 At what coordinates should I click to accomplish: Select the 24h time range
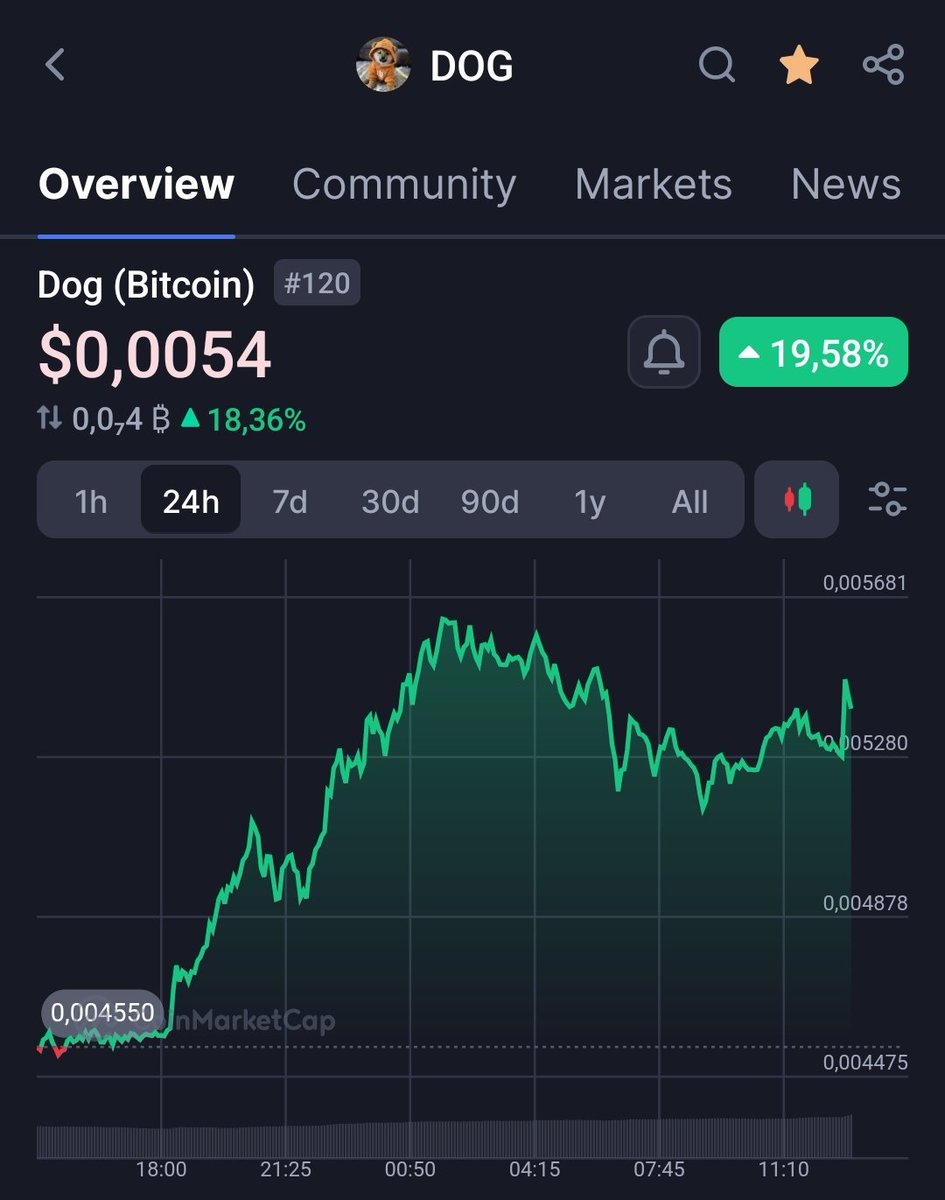[x=190, y=500]
